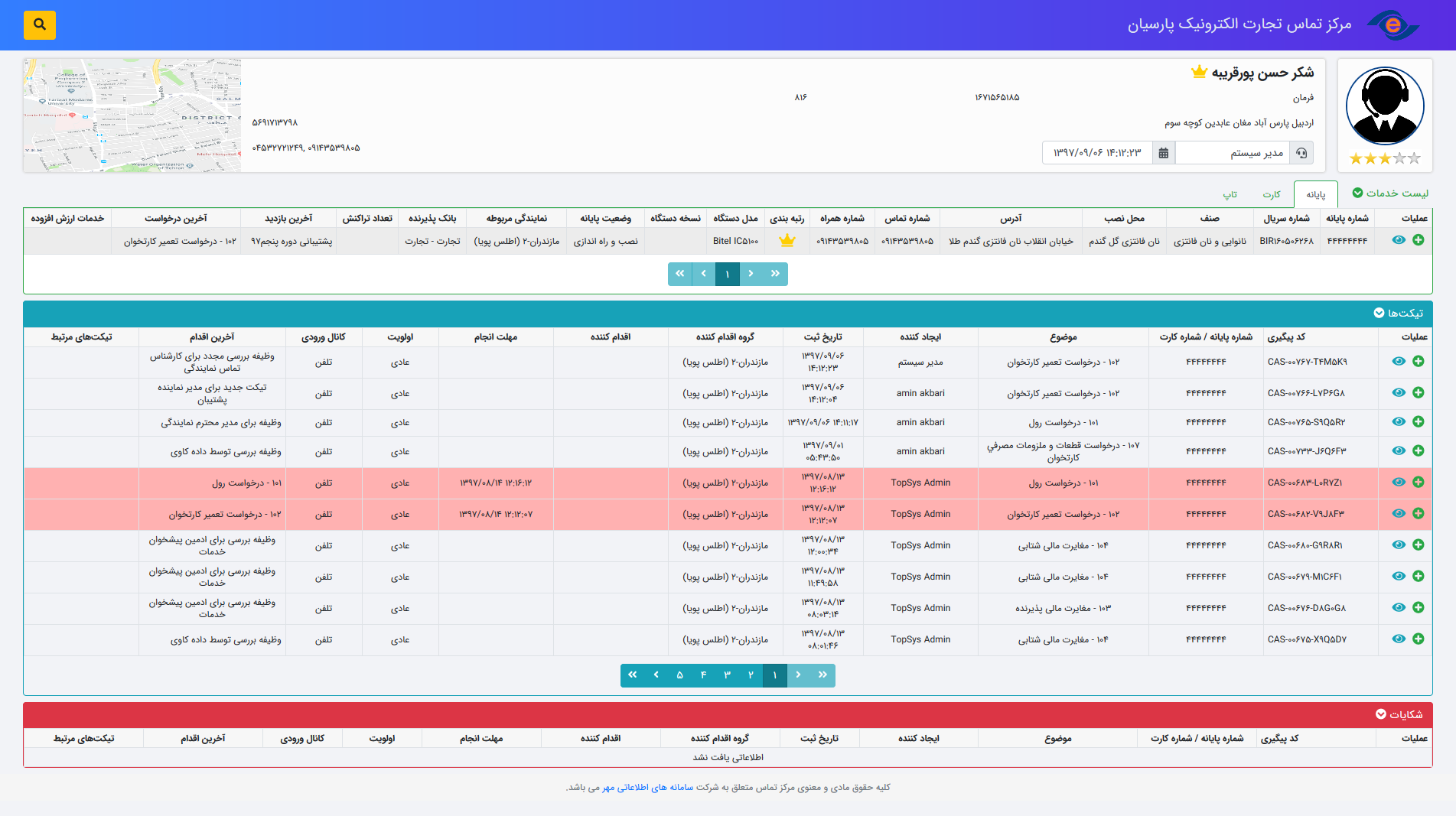View ticket CAS-00766-LYP6G8 via eye icon

(1399, 392)
